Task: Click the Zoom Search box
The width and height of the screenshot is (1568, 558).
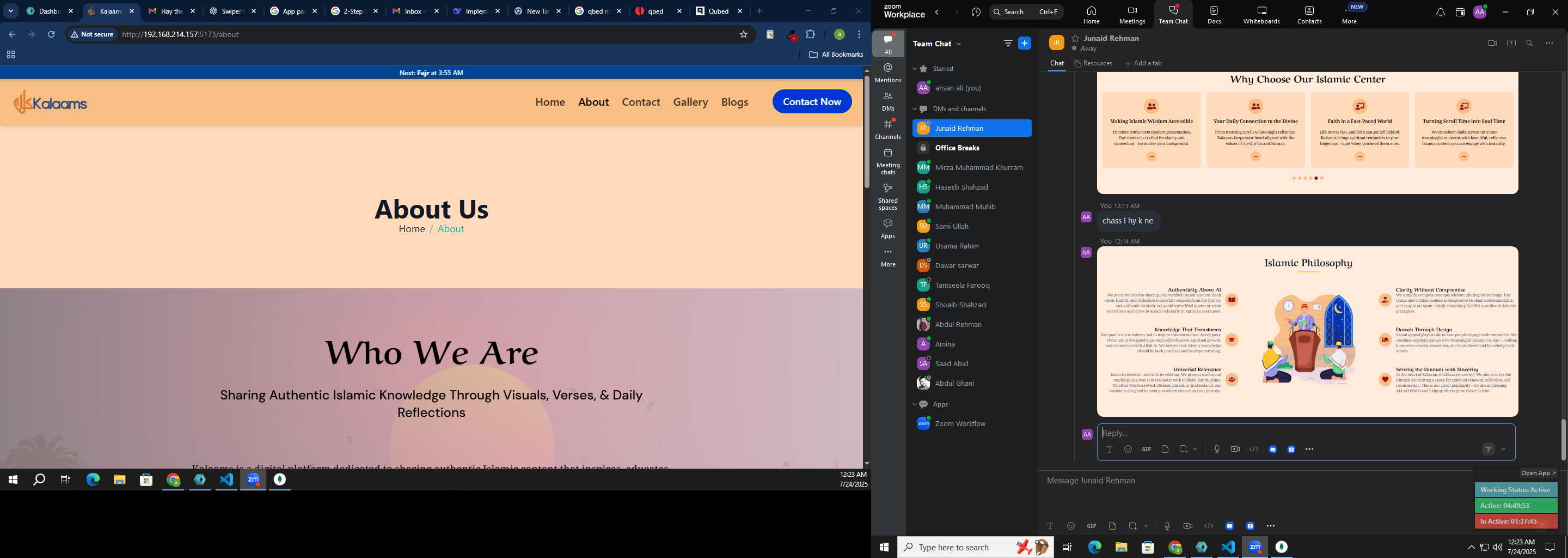Action: click(1026, 11)
